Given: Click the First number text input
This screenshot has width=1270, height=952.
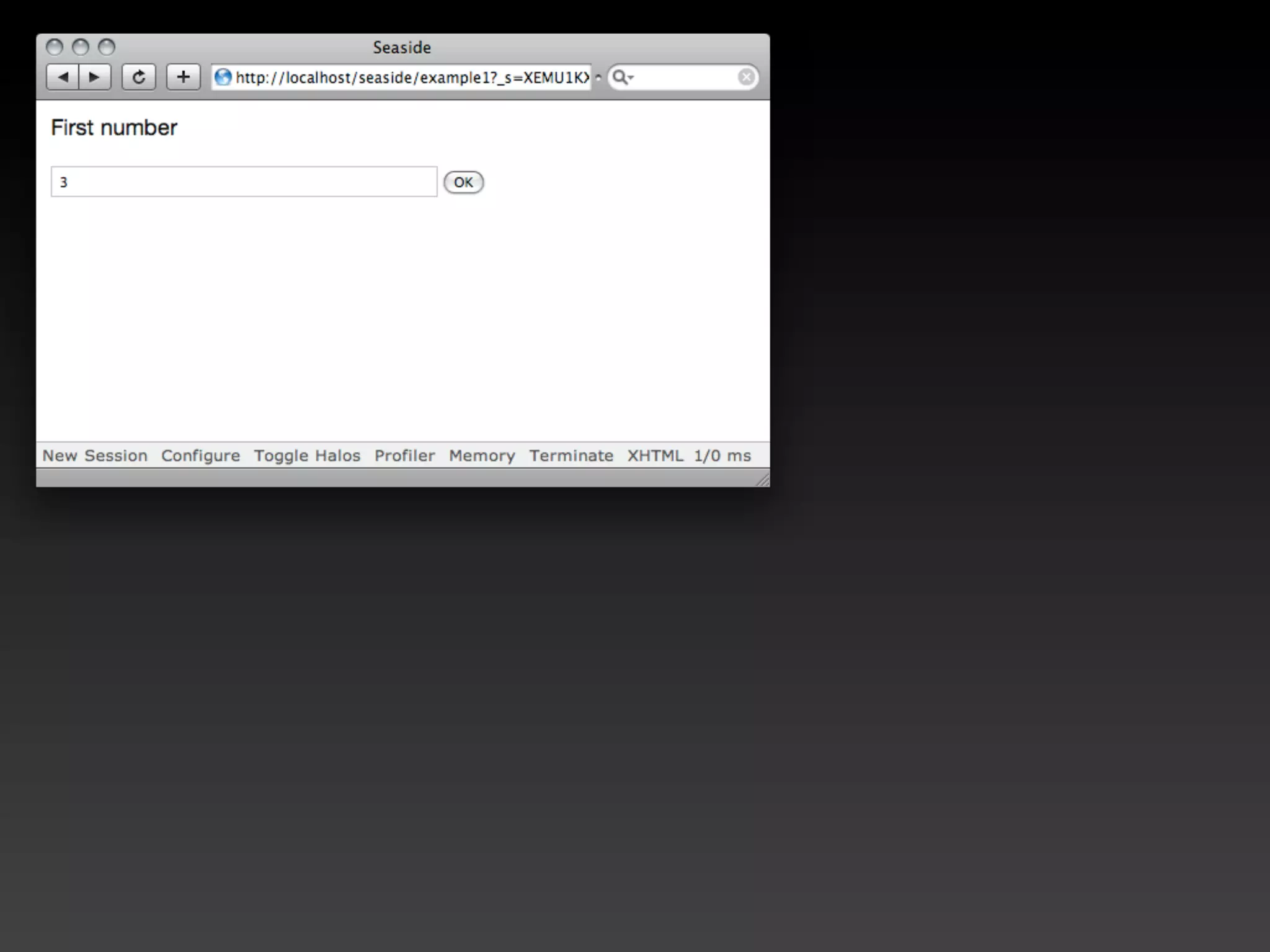Looking at the screenshot, I should [244, 182].
